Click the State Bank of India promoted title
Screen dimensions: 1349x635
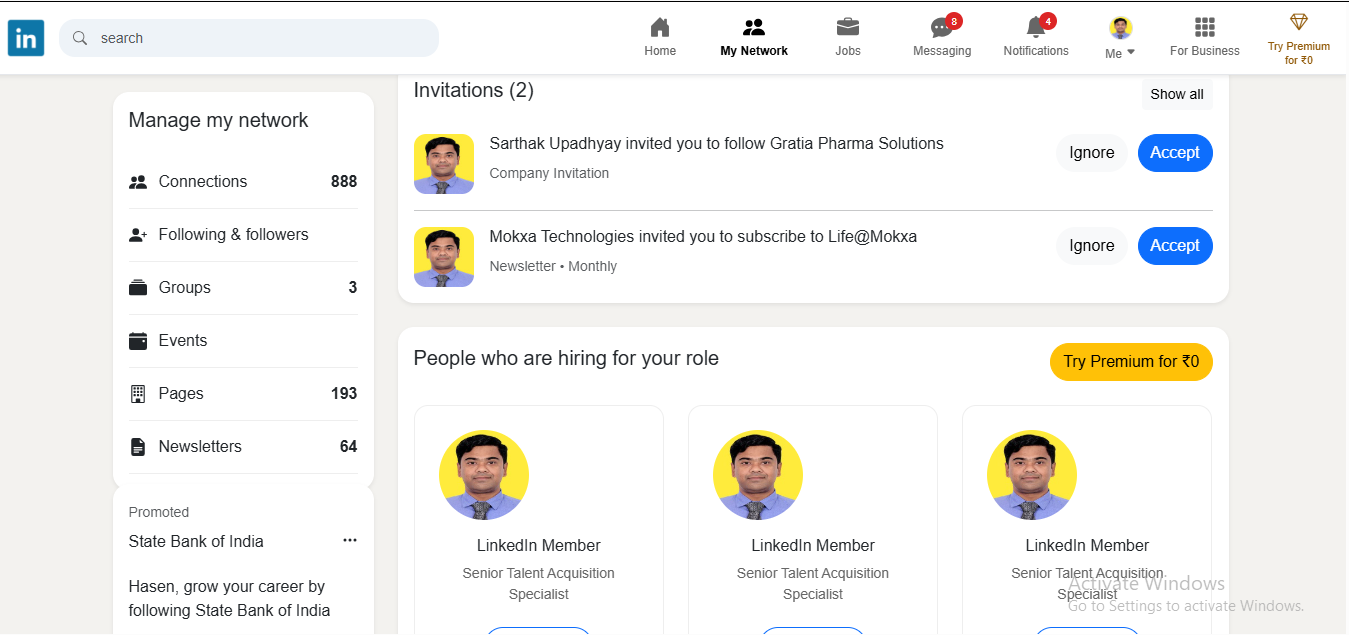point(196,542)
